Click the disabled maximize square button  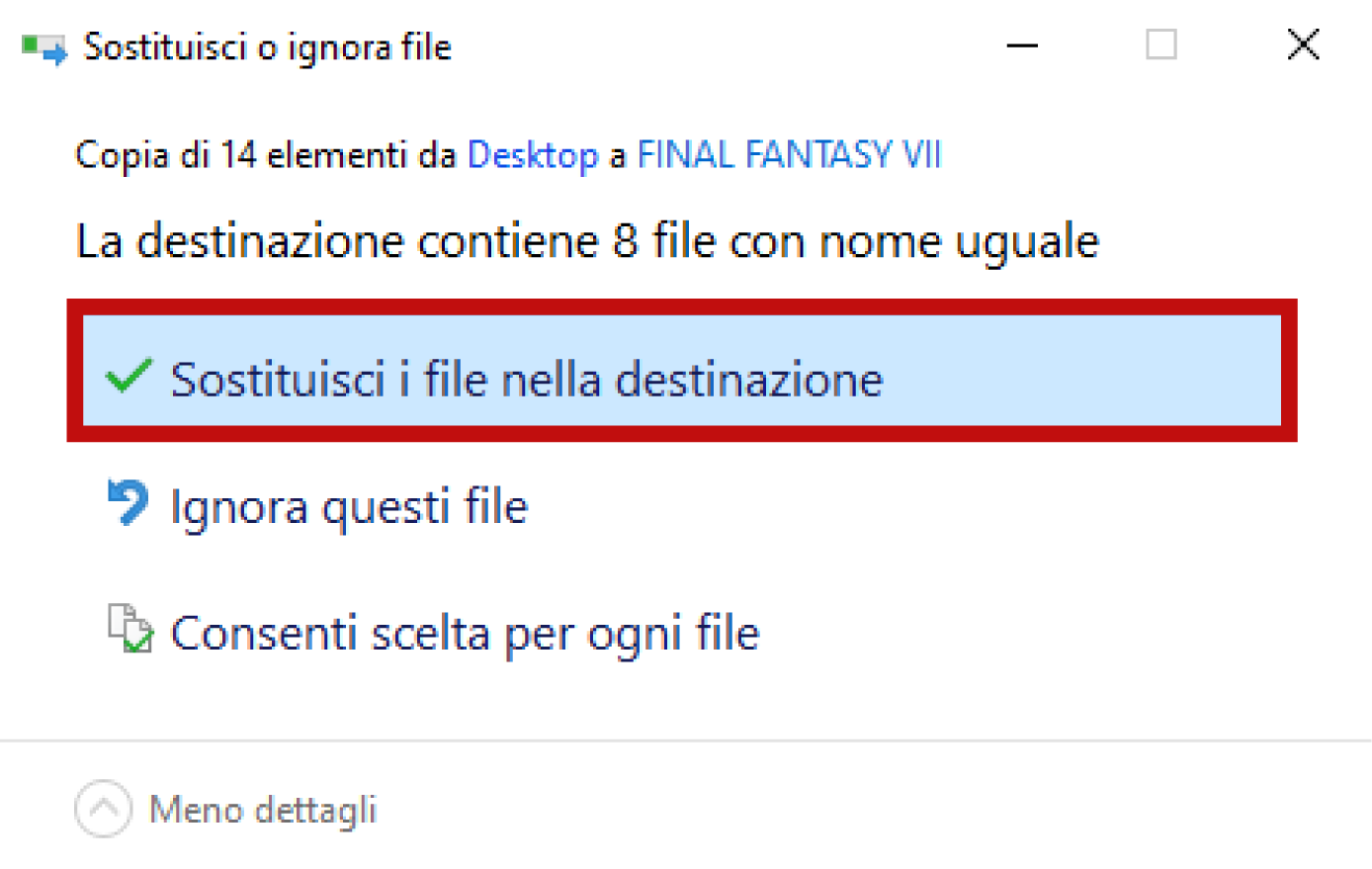click(x=1161, y=45)
